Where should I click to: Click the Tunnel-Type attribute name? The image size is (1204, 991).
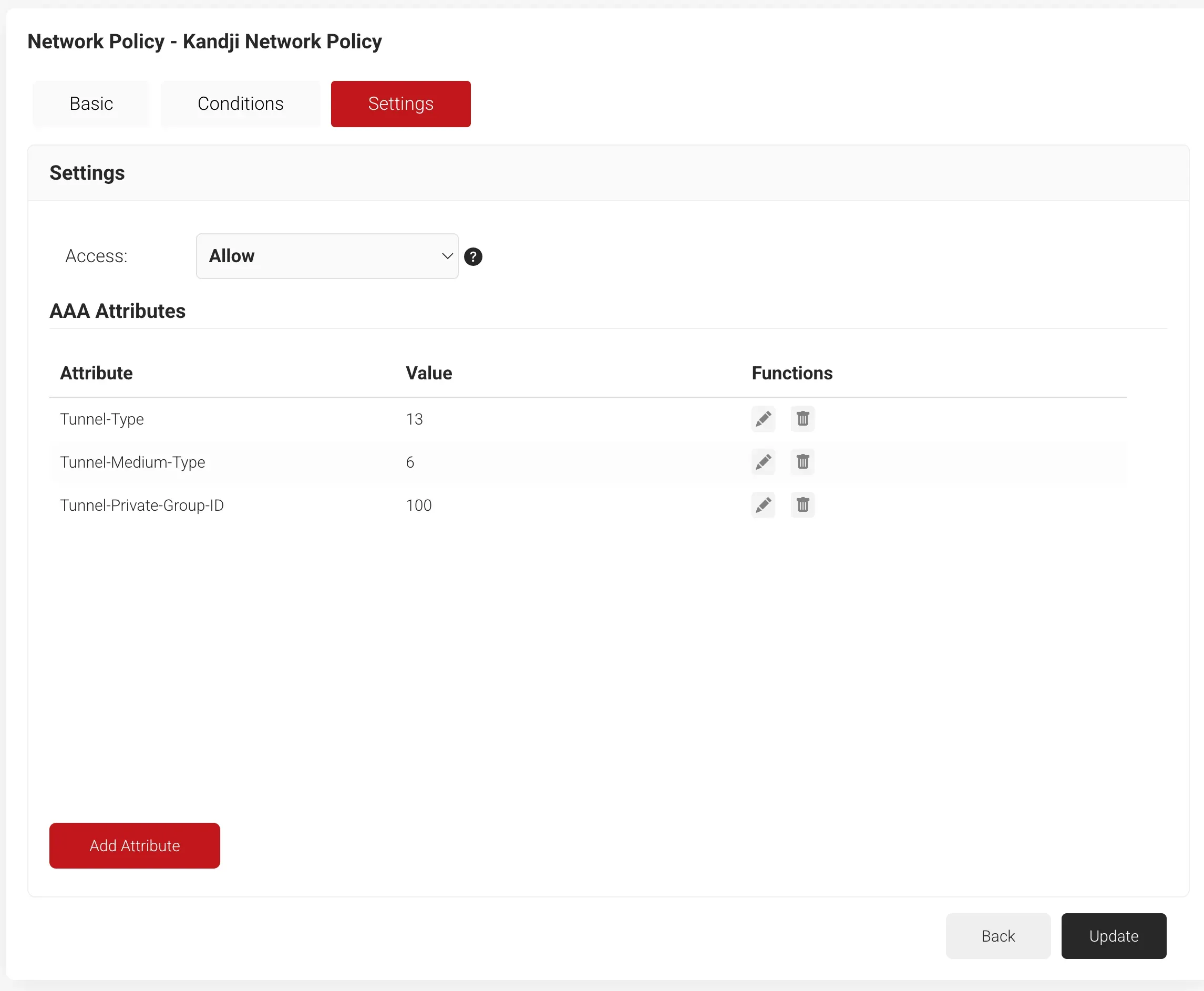(101, 419)
